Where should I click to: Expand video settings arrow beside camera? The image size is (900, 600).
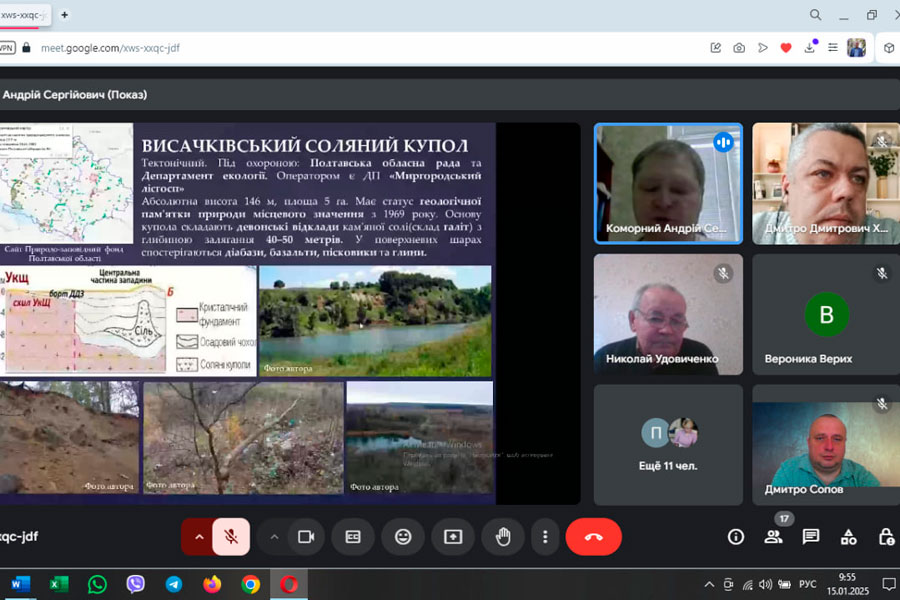pyautogui.click(x=274, y=537)
